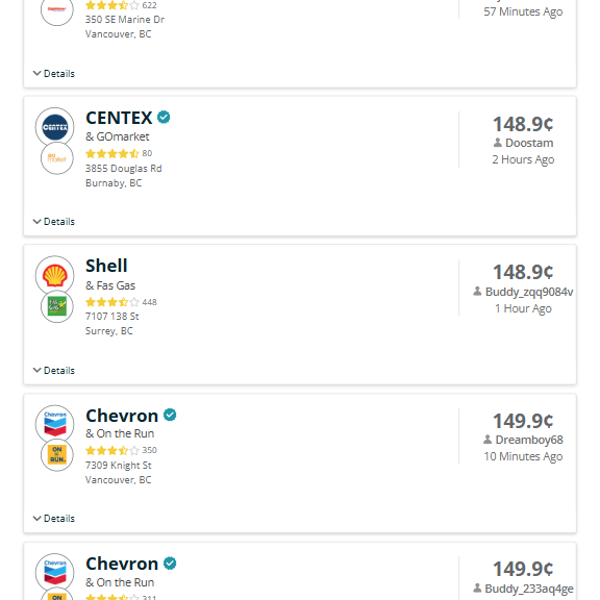Click On the Run logo on Knight St listing
Viewport: 600px width, 600px height.
[x=56, y=455]
